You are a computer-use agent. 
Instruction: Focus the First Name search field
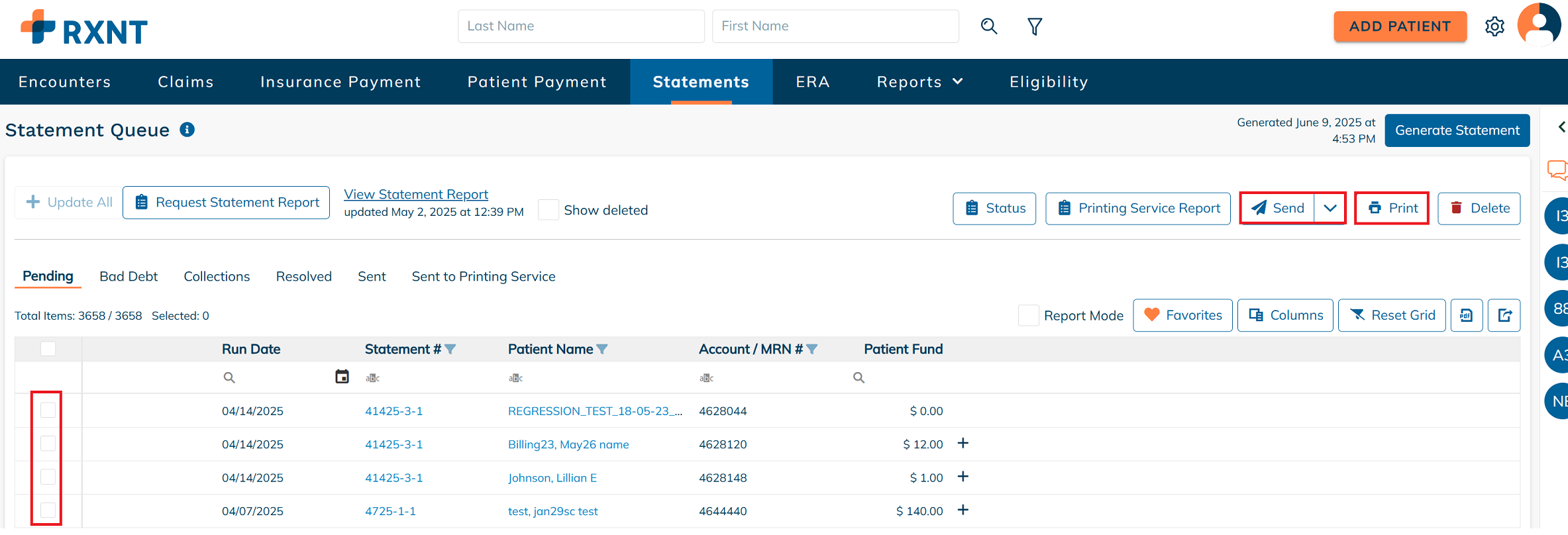point(835,26)
